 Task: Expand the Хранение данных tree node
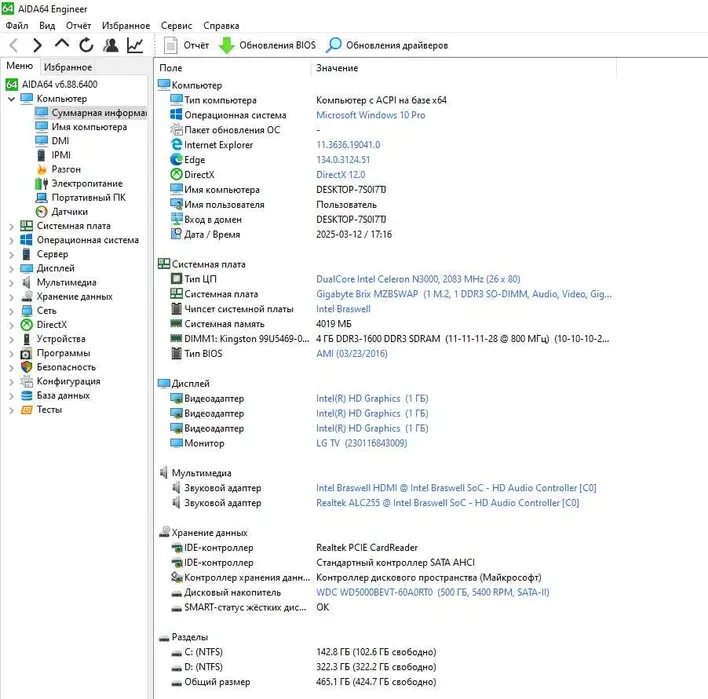point(11,297)
